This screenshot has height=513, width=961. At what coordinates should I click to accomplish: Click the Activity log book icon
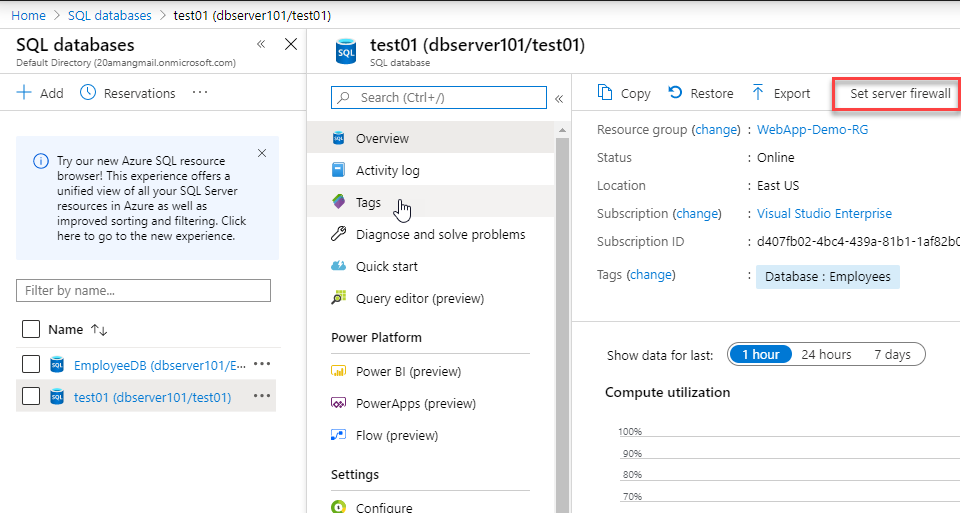[338, 170]
